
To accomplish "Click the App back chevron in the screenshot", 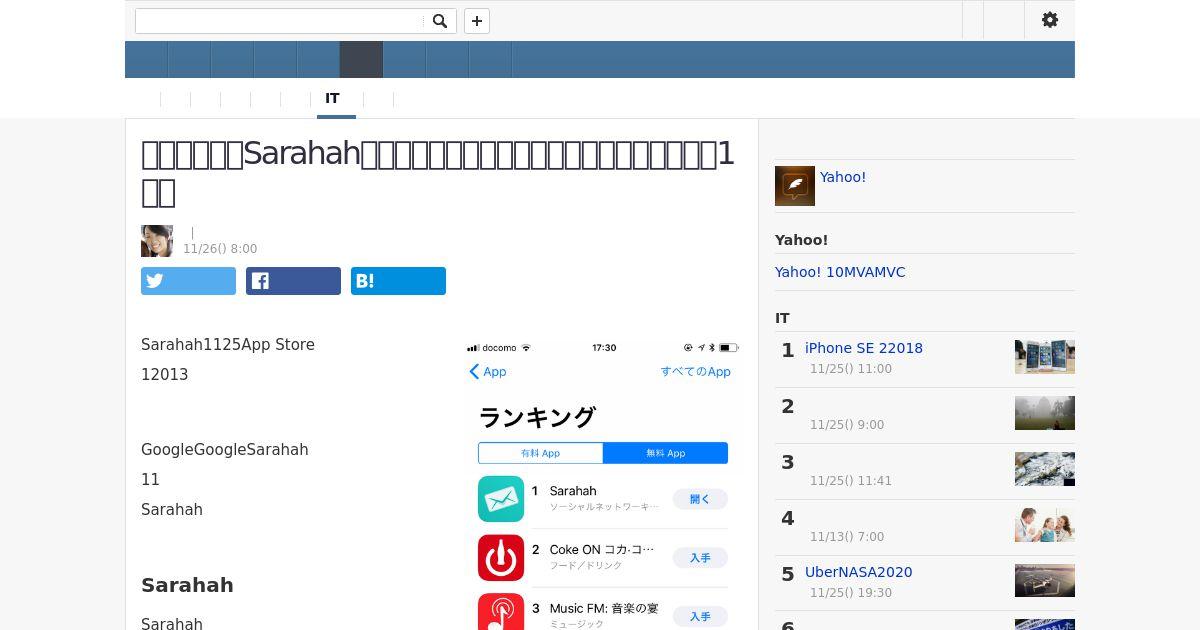I will 488,371.
